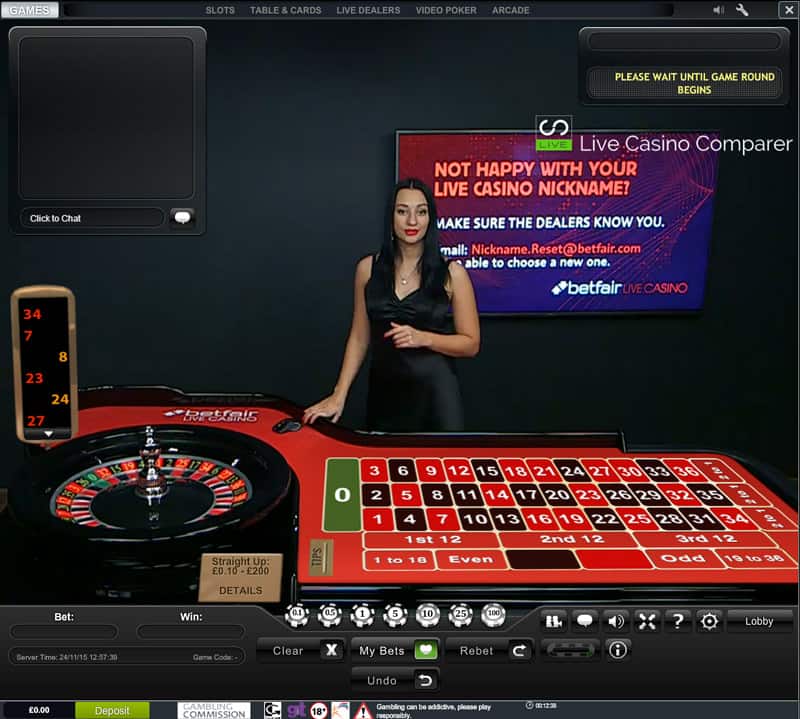Click the £0.00 balance display
The image size is (800, 719).
[39, 710]
